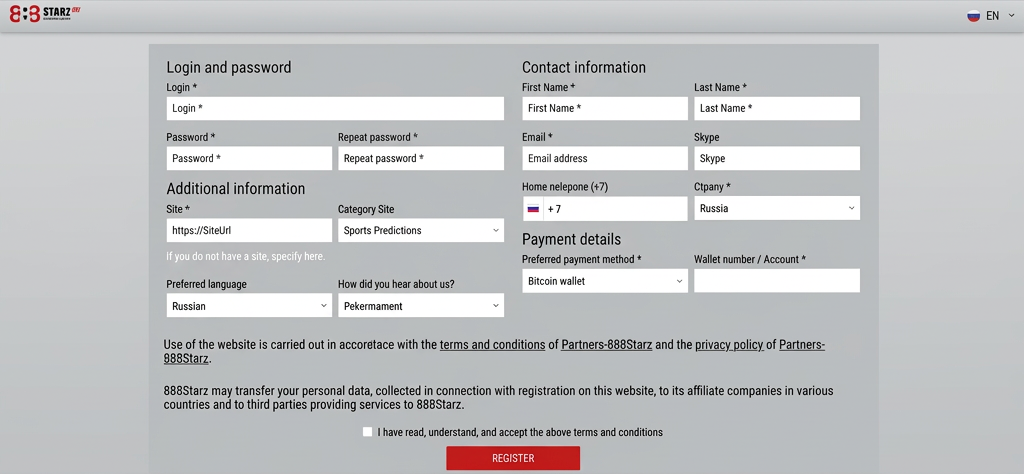Open How did you hear about us dropdown

point(421,306)
